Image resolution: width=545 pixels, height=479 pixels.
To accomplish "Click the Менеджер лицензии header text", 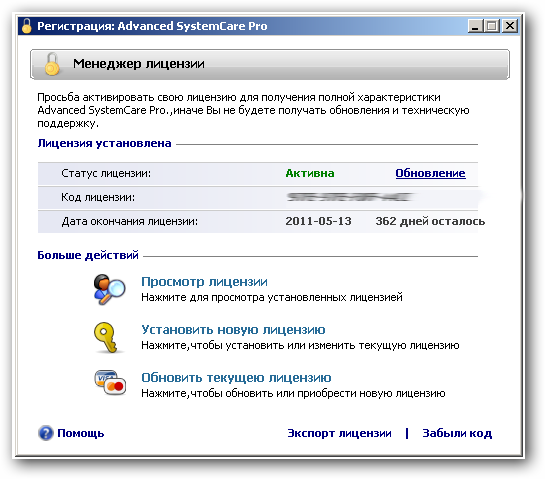I will [139, 64].
